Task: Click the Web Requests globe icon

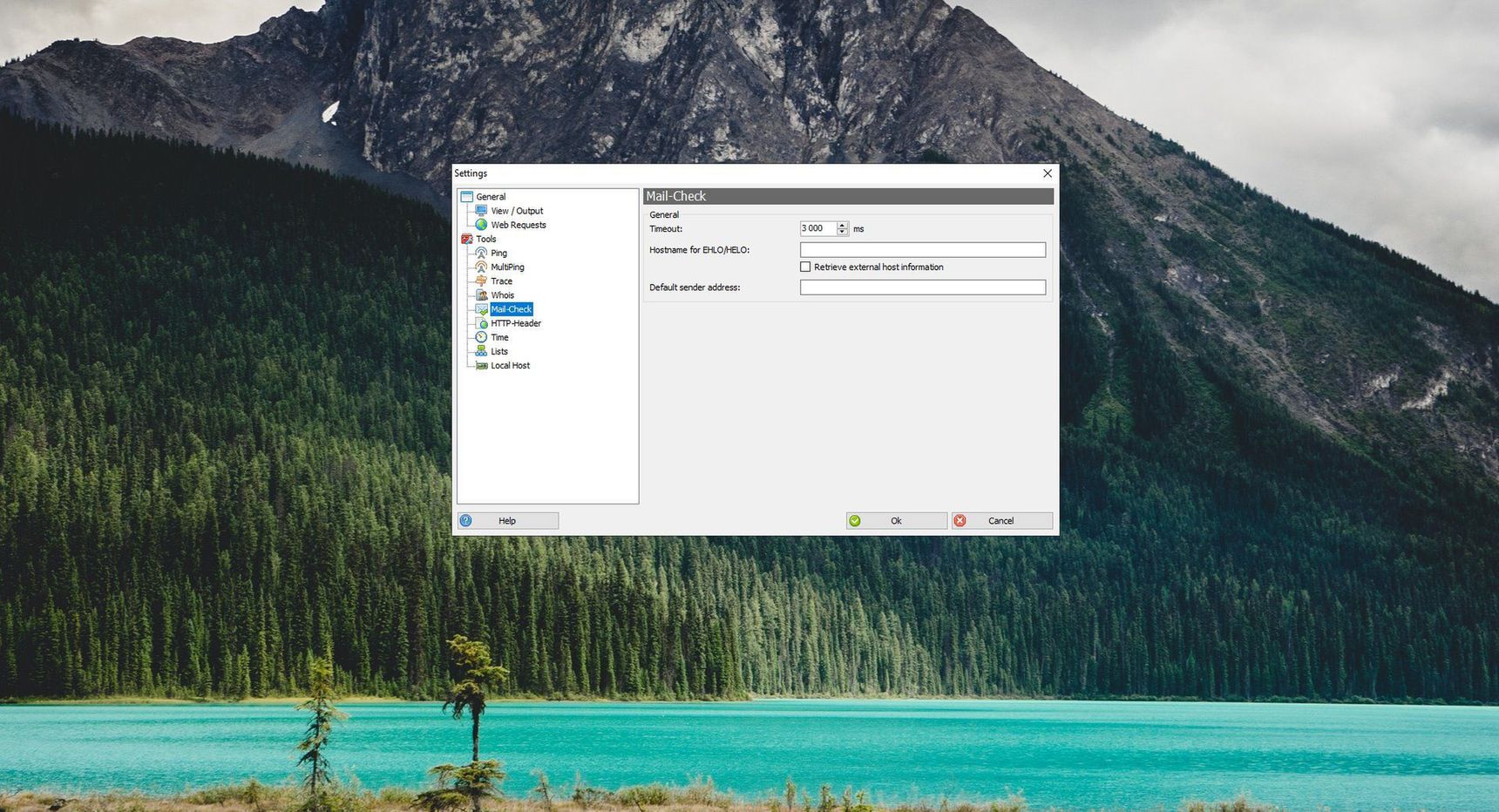Action: tap(481, 225)
